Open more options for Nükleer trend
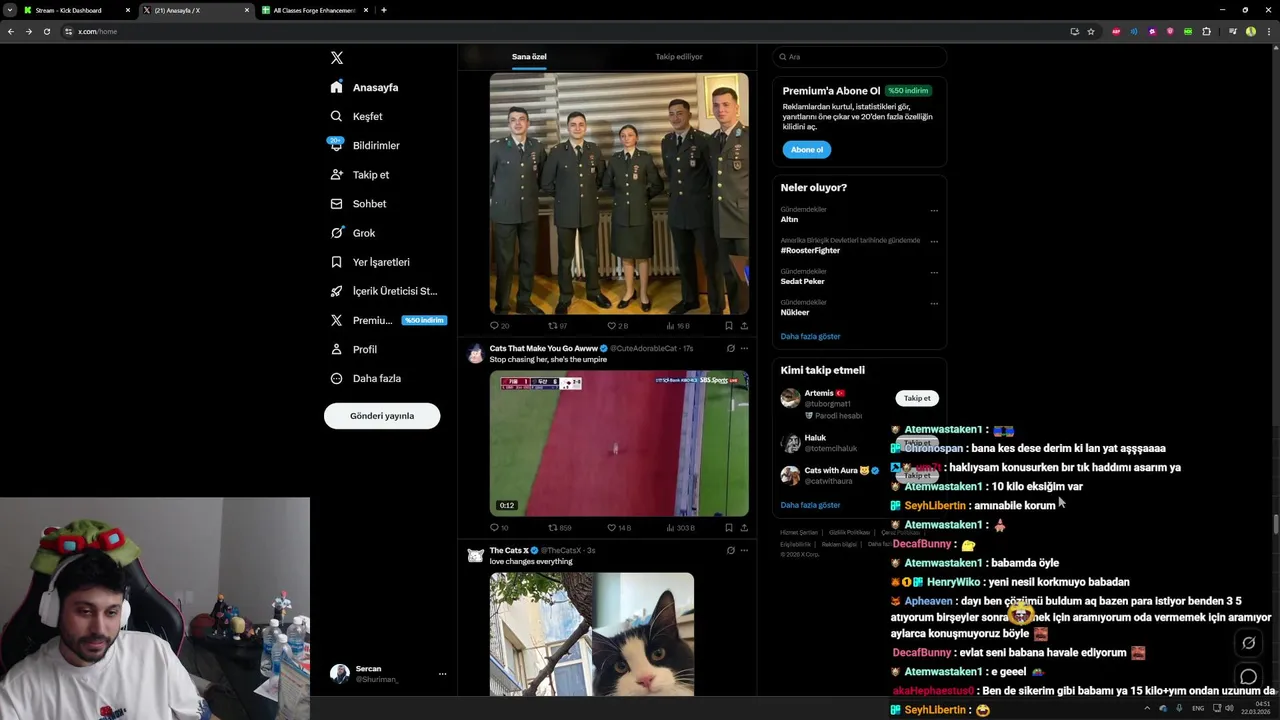 pos(934,303)
